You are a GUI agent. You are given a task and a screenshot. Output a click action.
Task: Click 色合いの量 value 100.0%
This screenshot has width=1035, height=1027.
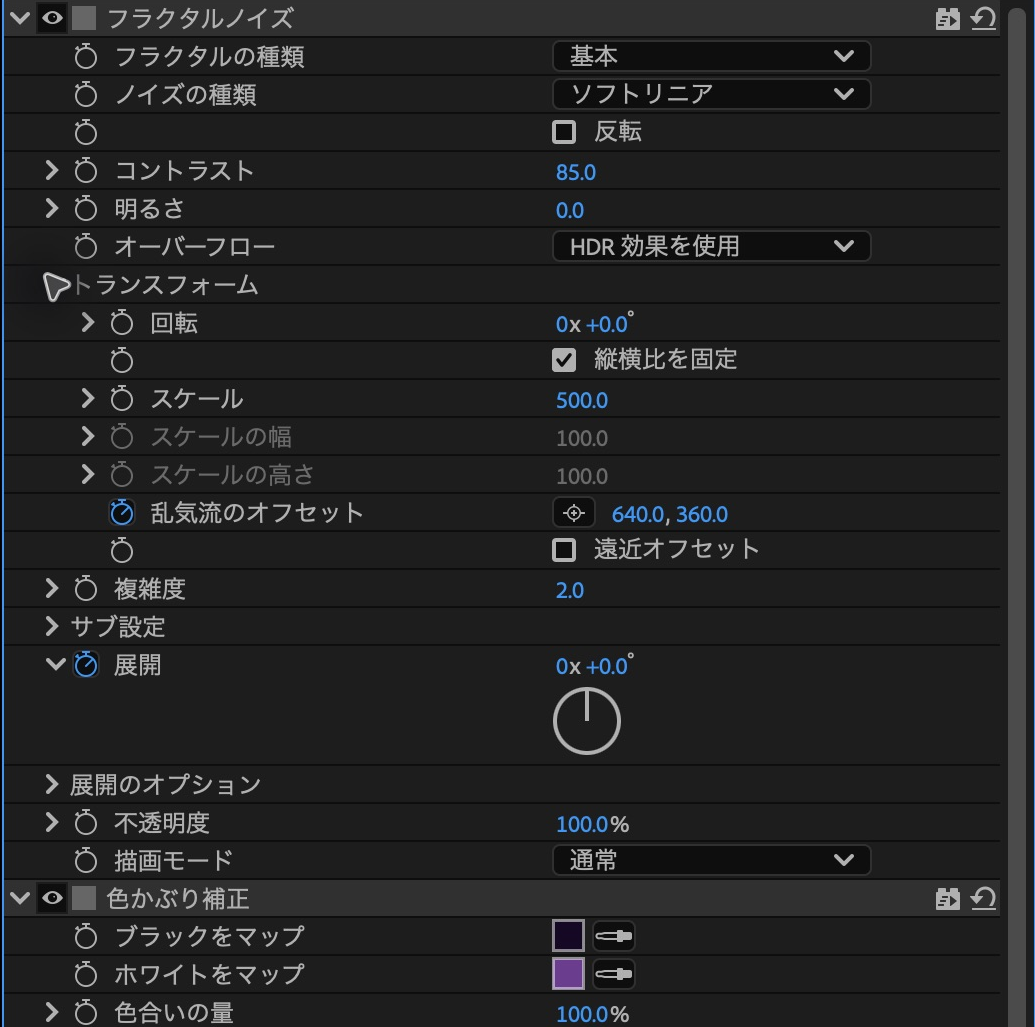pos(592,1014)
